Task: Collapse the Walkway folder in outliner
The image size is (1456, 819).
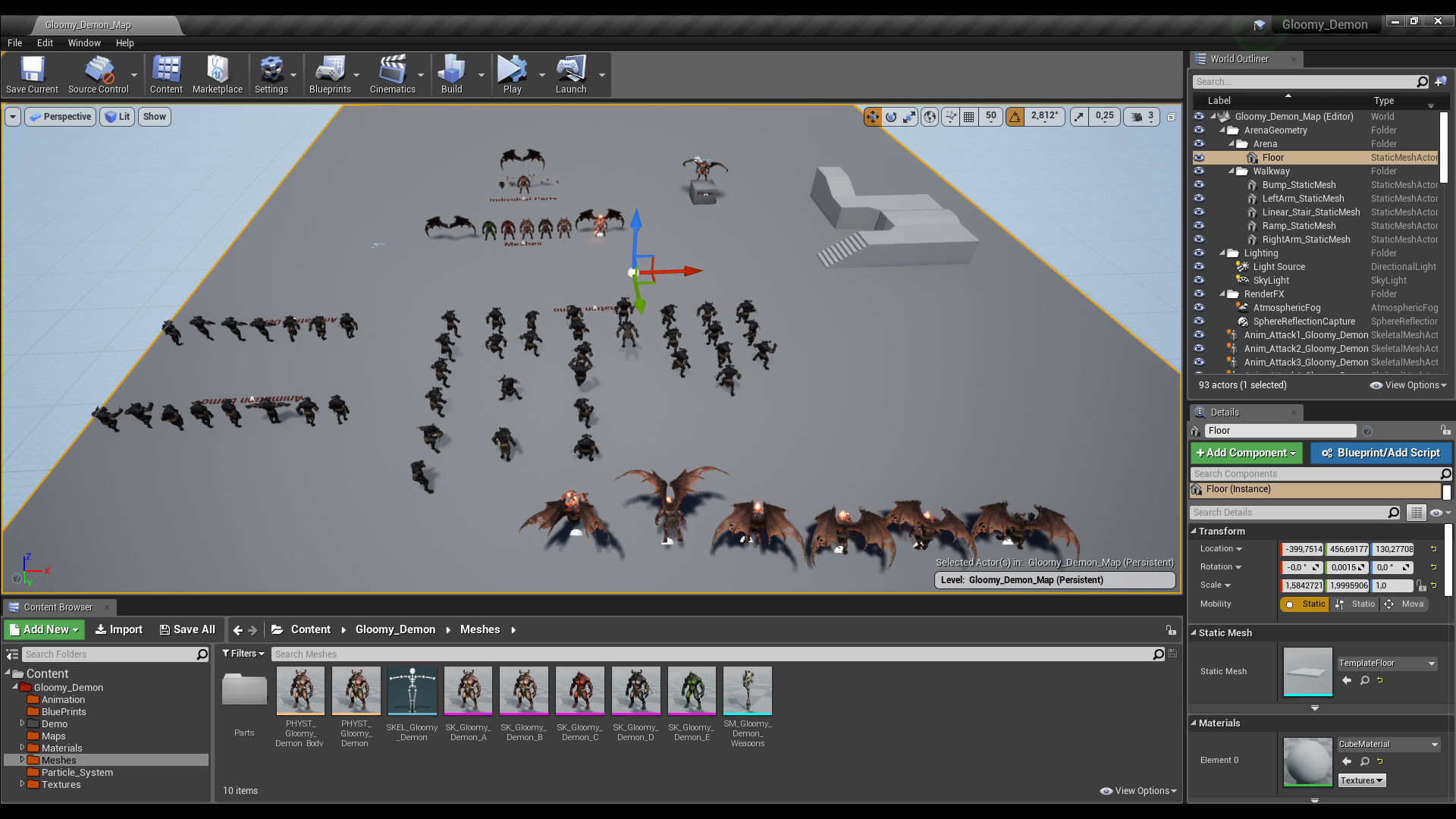Action: point(1232,171)
